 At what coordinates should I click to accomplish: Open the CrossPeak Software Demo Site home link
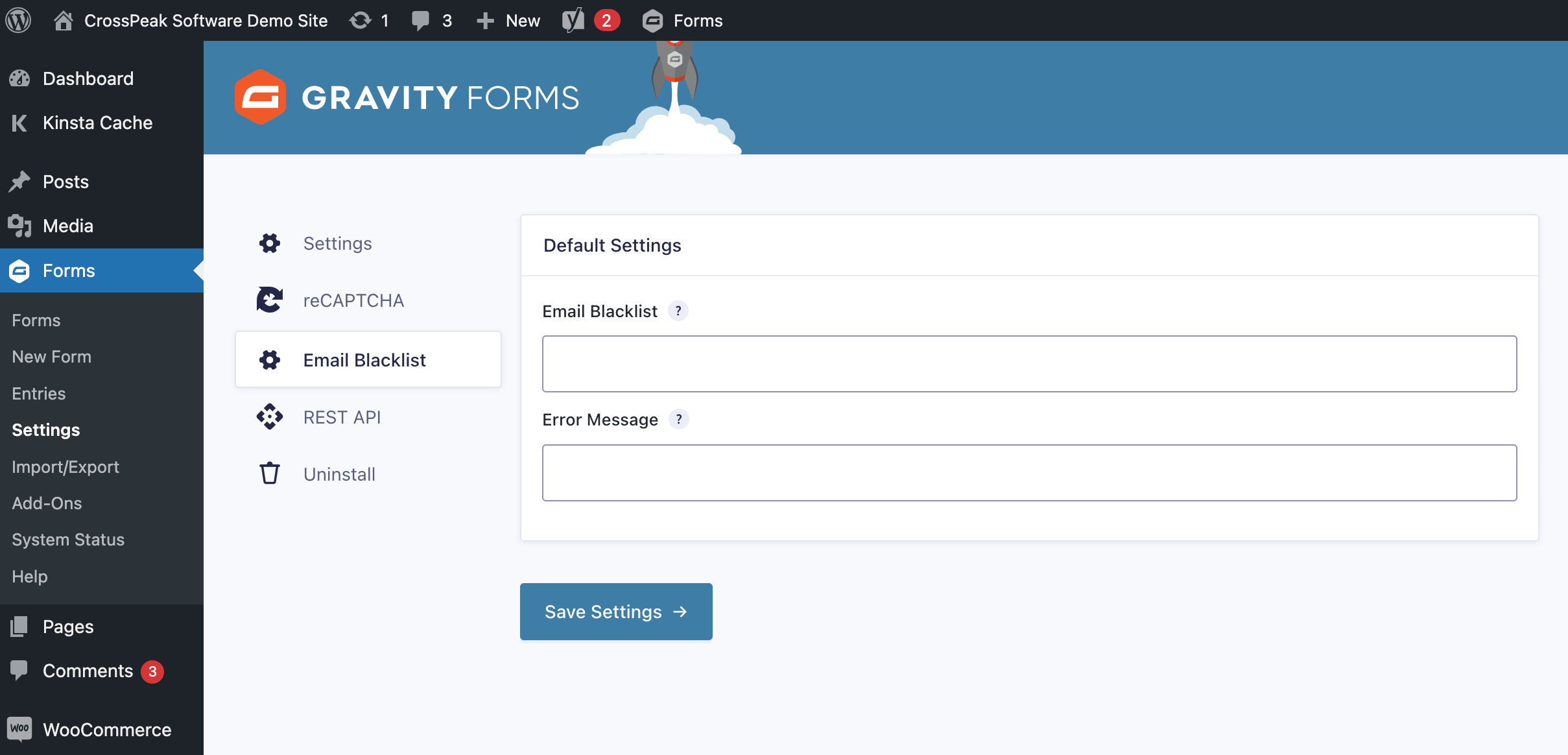pos(205,20)
